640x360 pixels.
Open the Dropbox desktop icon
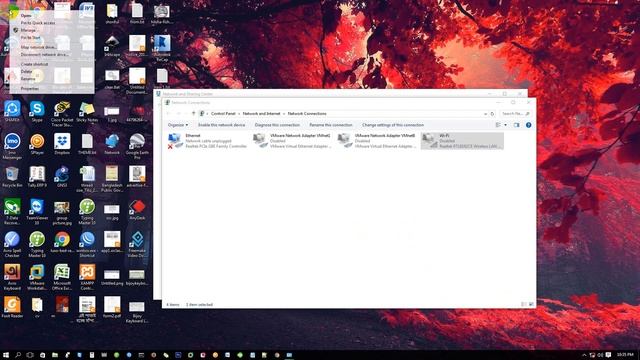pos(62,144)
